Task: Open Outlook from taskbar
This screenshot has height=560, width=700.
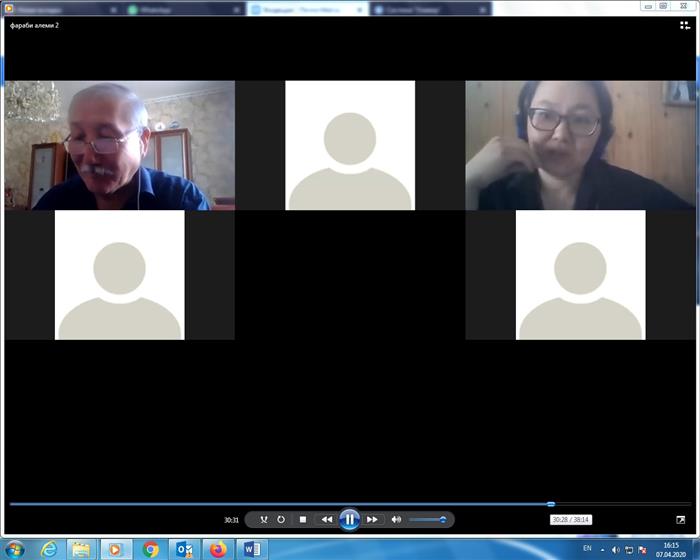Action: click(x=184, y=549)
